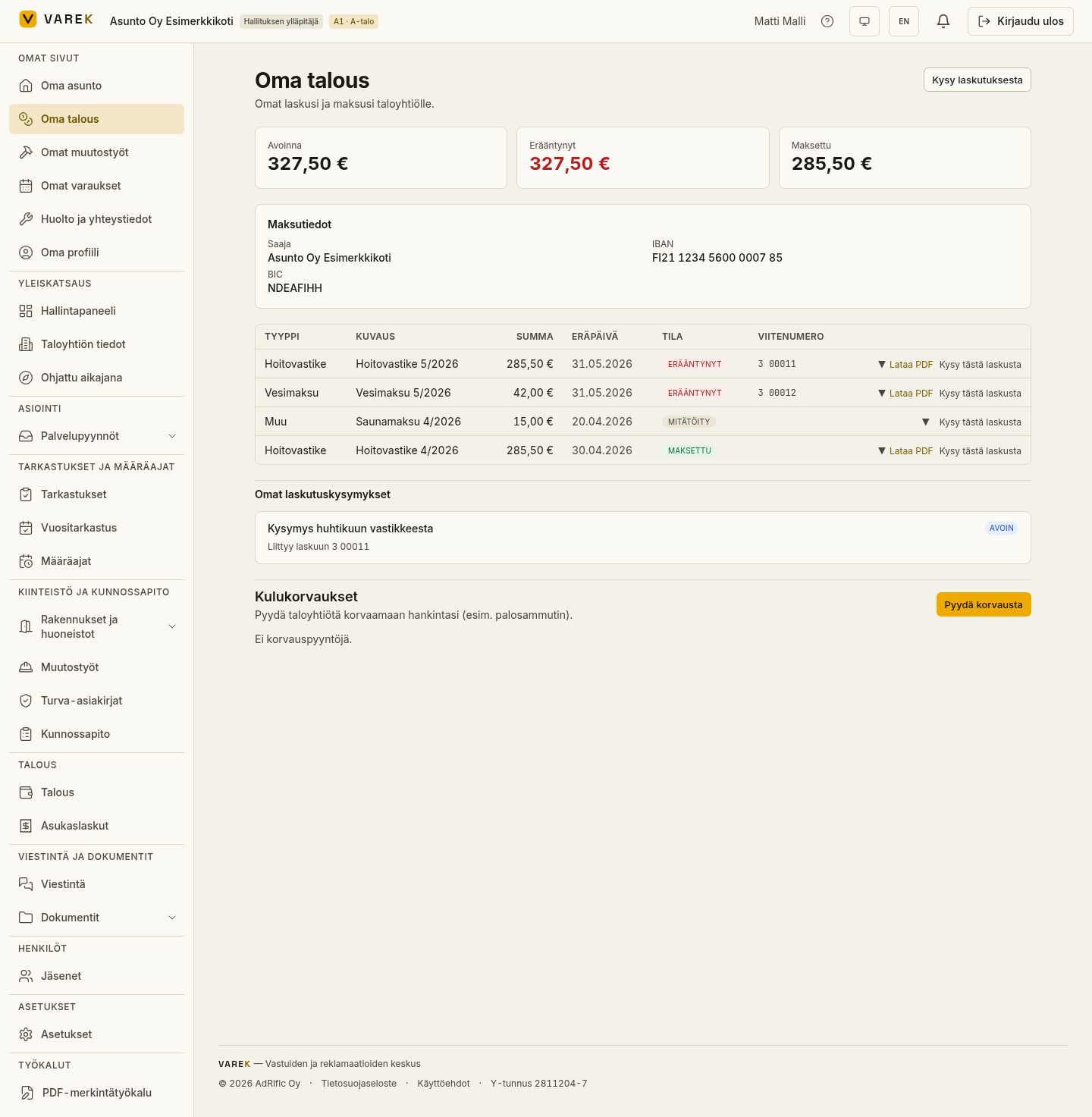Go to Omat varaukset page
The height and width of the screenshot is (1117, 1092).
point(96,186)
